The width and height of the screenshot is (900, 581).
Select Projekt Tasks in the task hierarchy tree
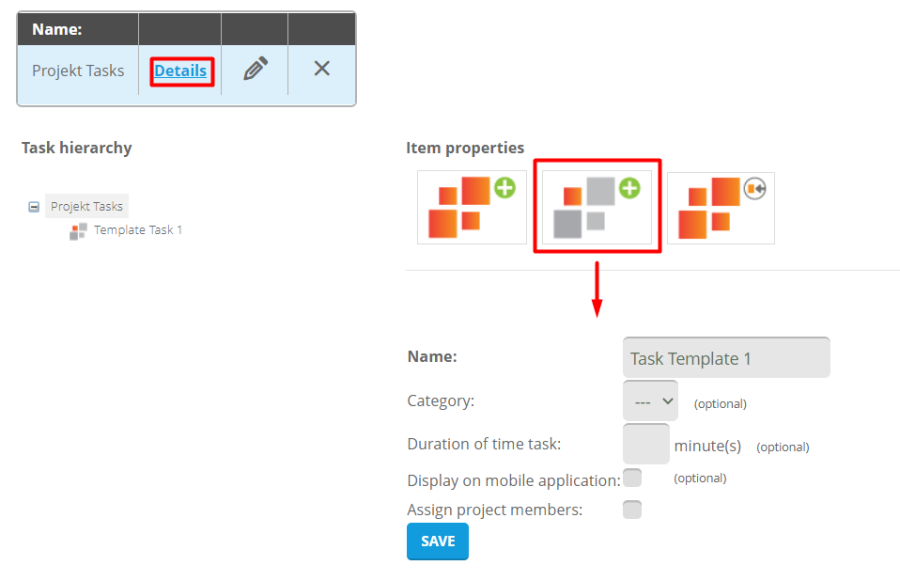[87, 207]
